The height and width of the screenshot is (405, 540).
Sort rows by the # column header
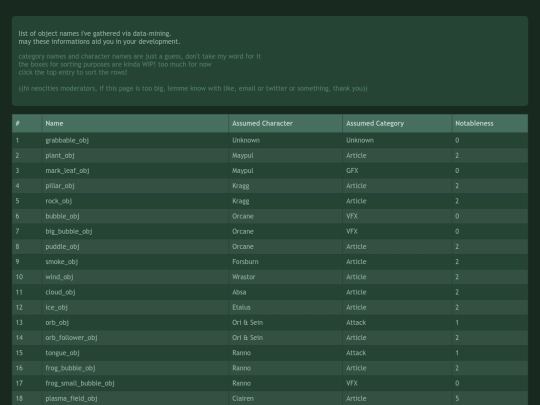coord(27,123)
